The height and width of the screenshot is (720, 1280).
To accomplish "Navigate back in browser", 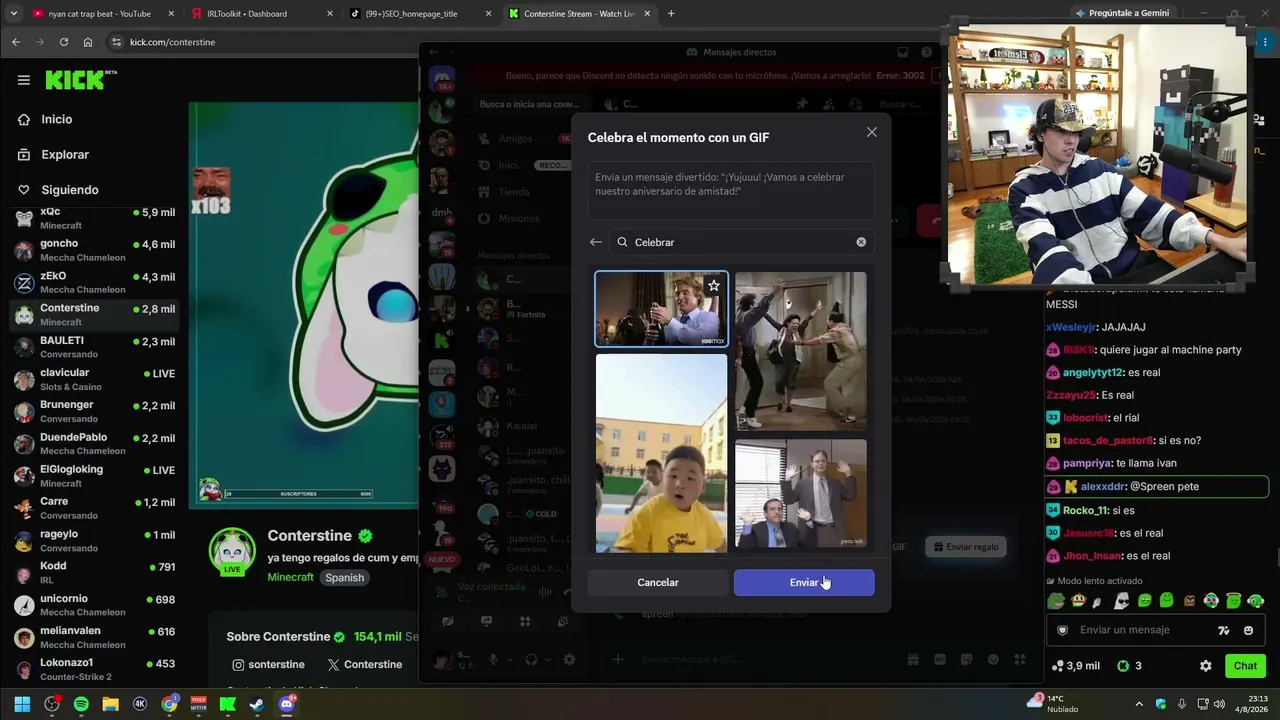I will click(16, 42).
